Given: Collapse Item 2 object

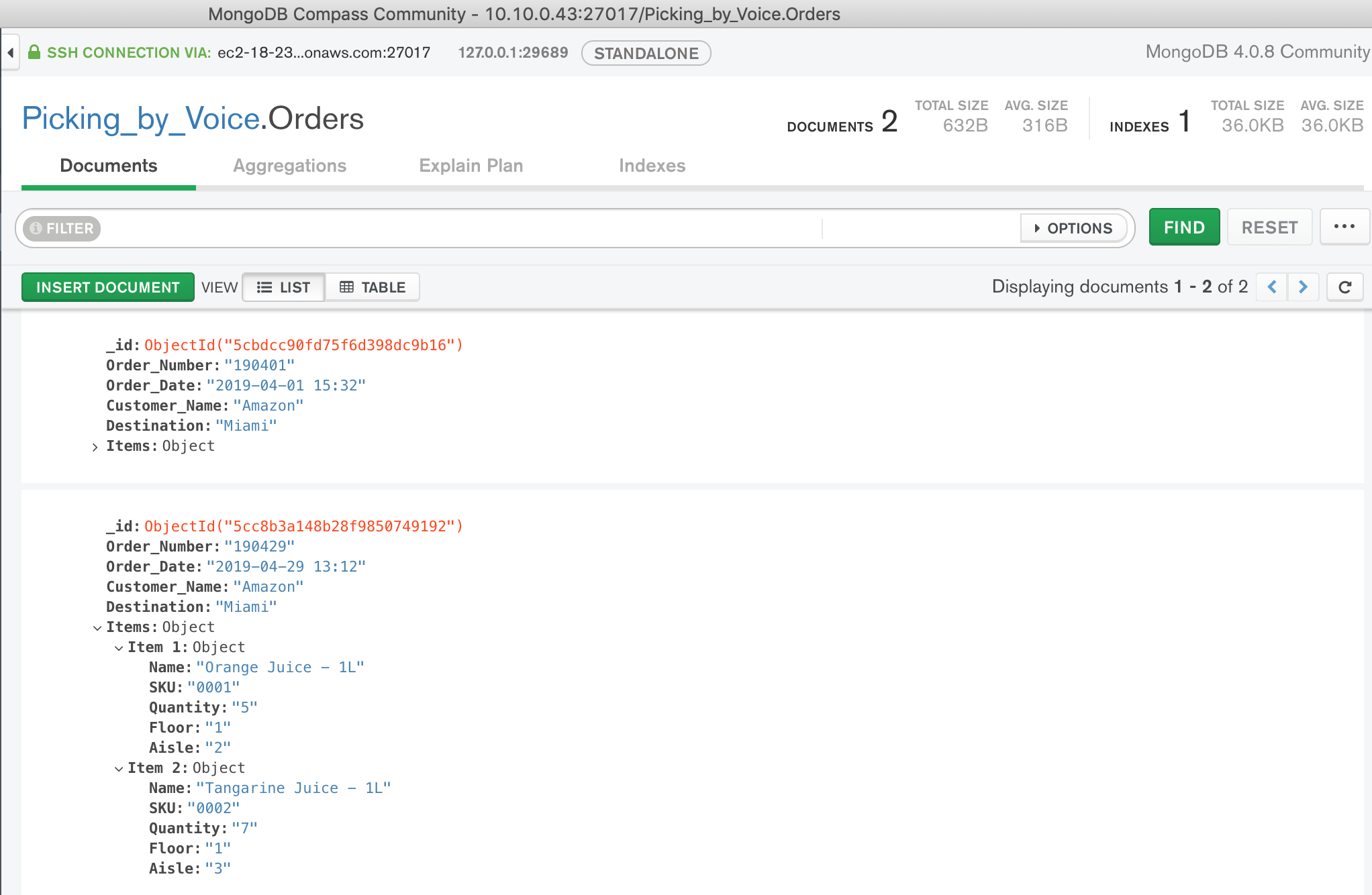Looking at the screenshot, I should [x=119, y=769].
